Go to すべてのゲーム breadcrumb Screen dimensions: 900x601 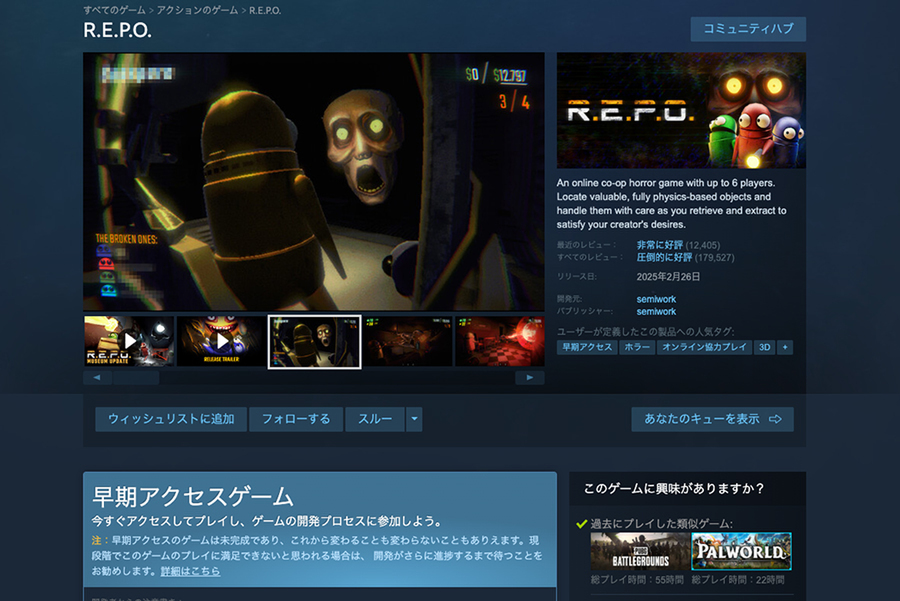tap(114, 10)
